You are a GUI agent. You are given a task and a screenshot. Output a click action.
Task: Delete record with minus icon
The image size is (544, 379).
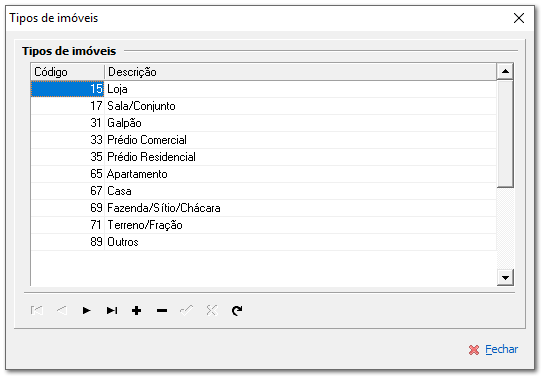click(x=162, y=310)
